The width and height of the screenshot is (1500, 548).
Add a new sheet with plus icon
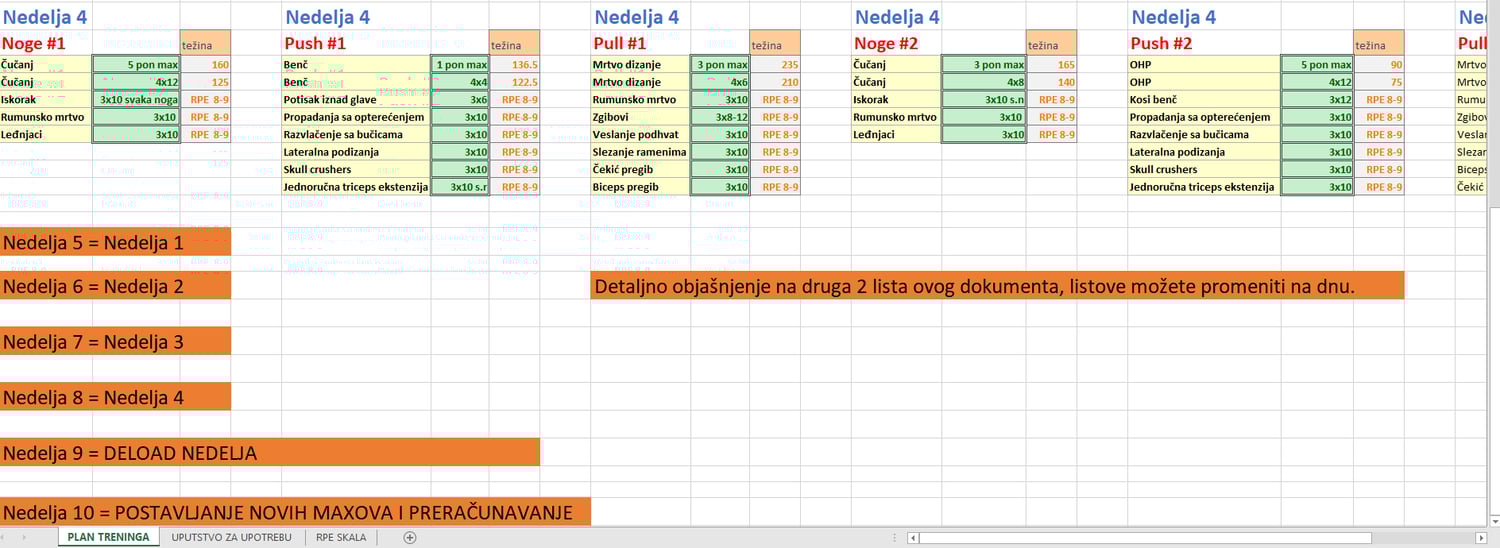[409, 538]
